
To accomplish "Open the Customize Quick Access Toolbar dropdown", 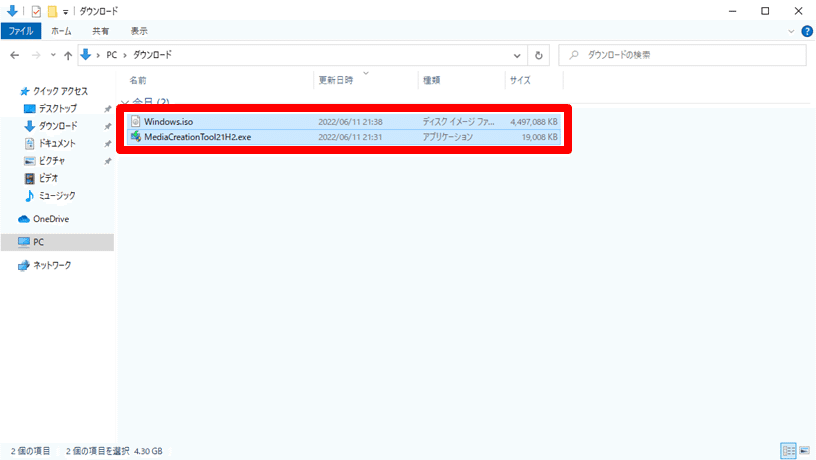I will tap(66, 11).
